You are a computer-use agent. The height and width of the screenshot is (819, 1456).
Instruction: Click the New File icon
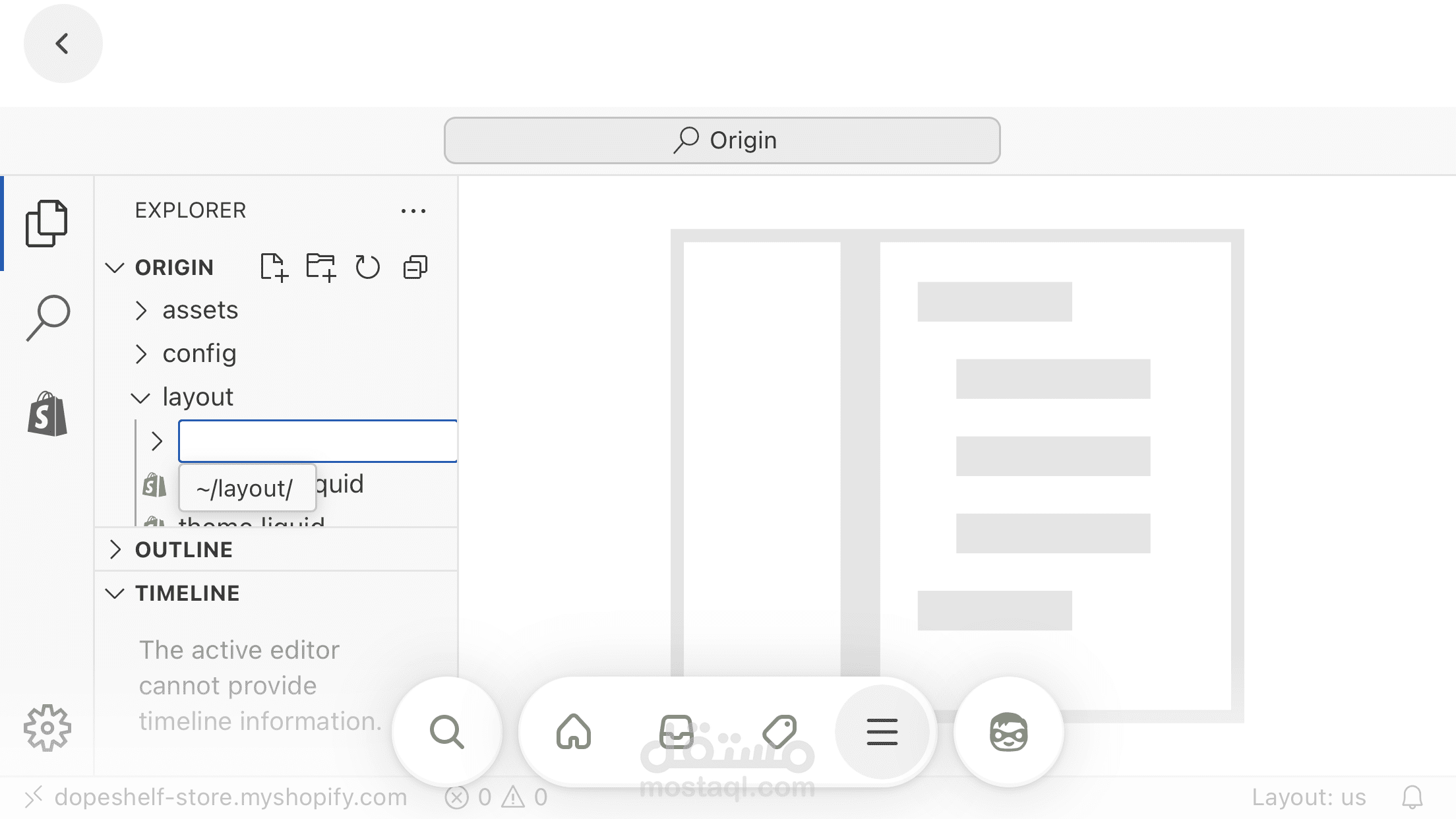coord(274,267)
